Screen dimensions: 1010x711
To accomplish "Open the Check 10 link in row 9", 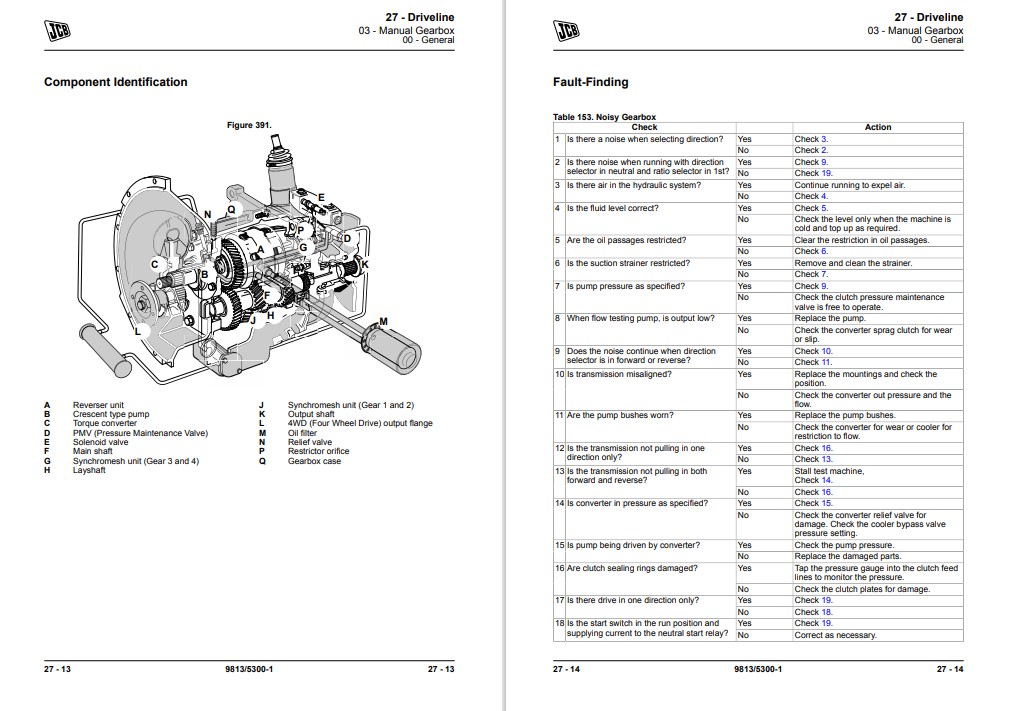I will (814, 351).
